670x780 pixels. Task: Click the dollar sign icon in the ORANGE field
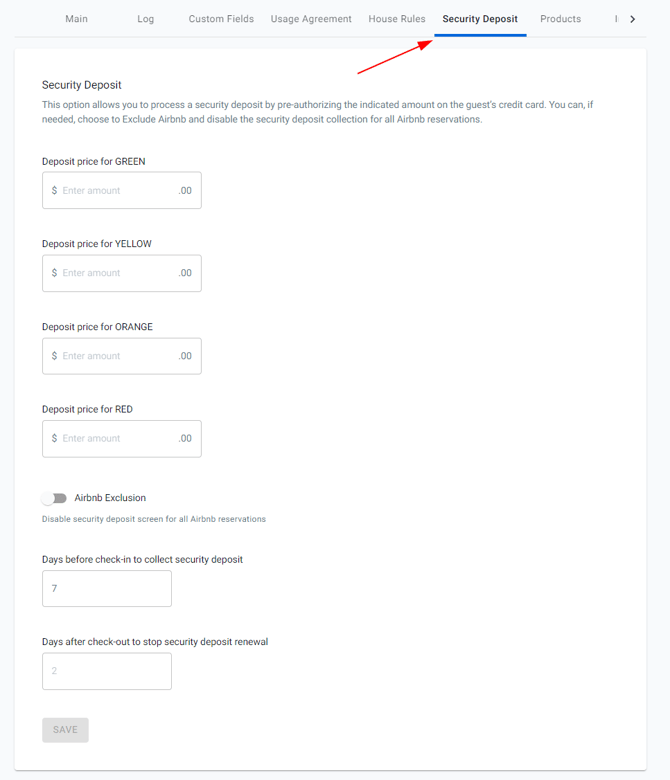54,356
